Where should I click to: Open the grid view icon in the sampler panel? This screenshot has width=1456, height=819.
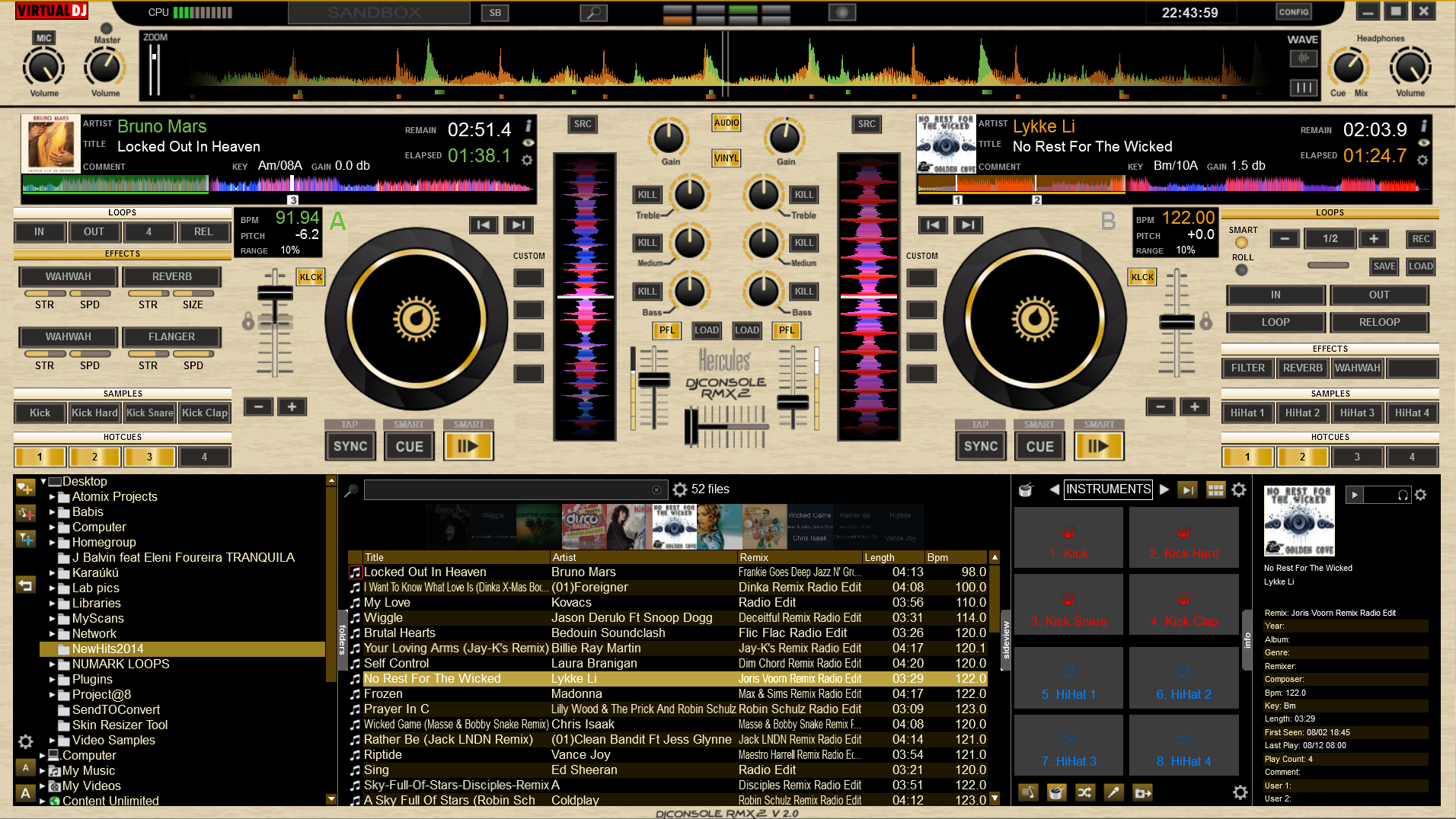[1215, 489]
